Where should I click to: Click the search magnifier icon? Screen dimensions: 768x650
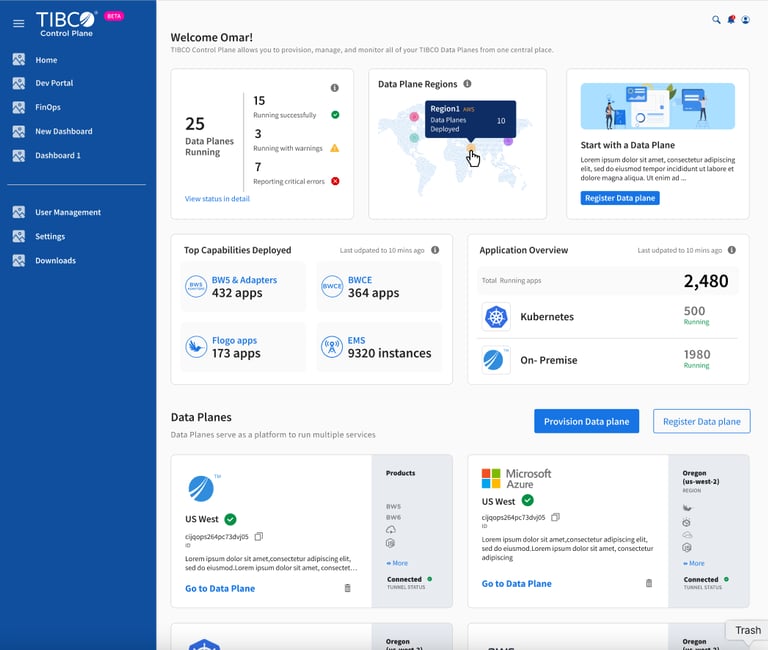(x=716, y=20)
